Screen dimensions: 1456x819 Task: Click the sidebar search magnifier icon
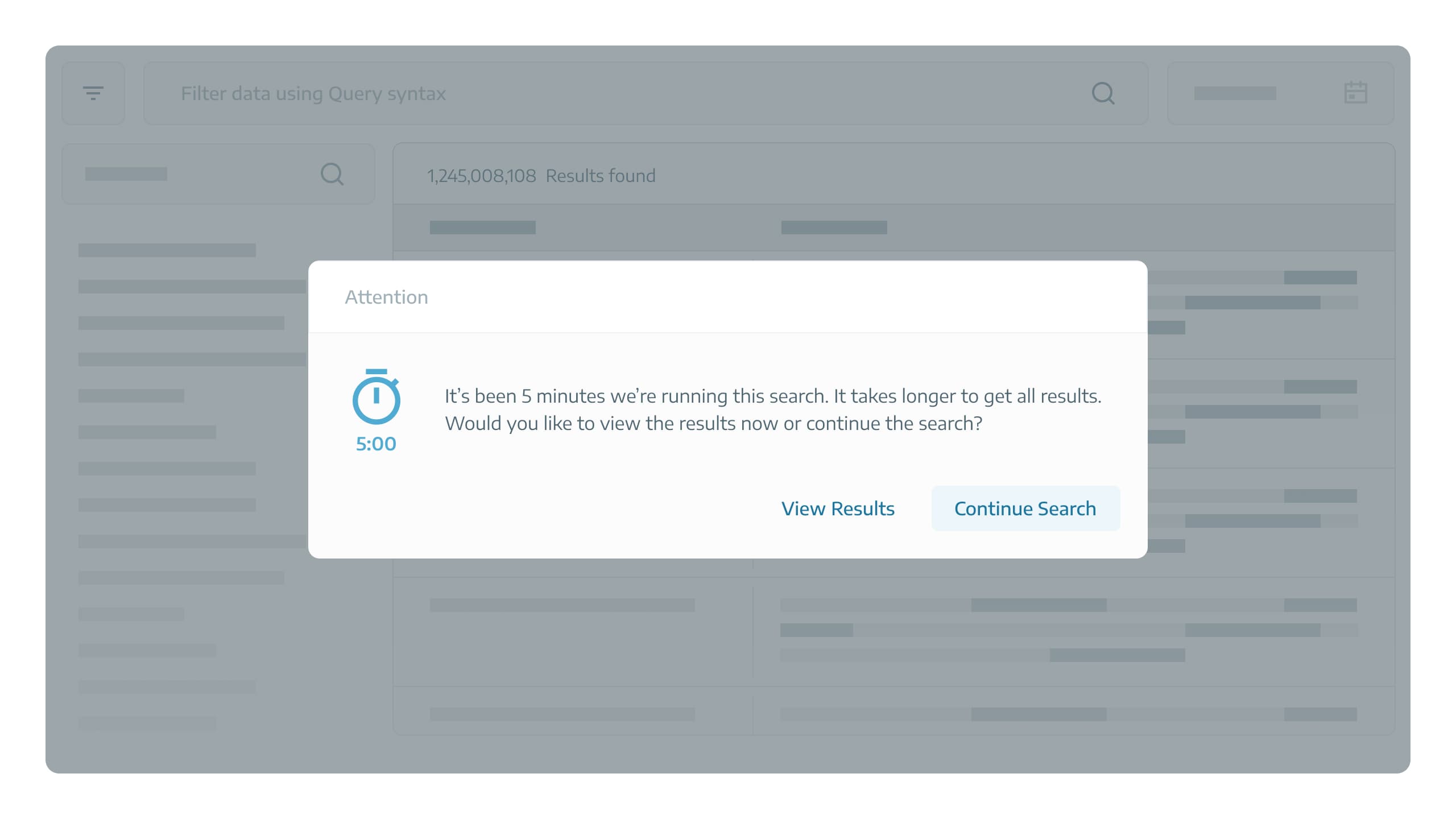click(x=332, y=174)
